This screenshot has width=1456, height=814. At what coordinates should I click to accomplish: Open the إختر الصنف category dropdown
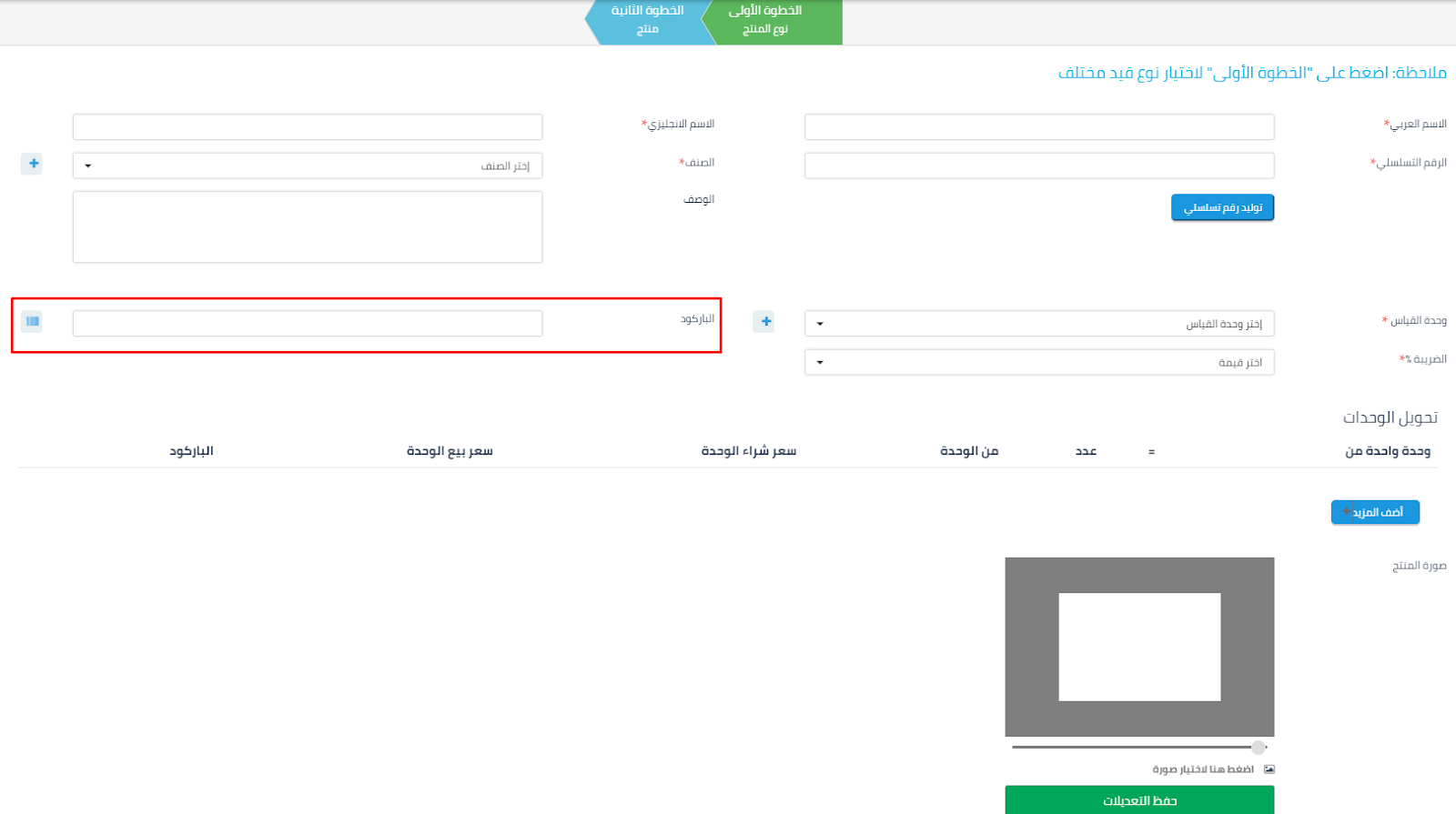coord(308,166)
